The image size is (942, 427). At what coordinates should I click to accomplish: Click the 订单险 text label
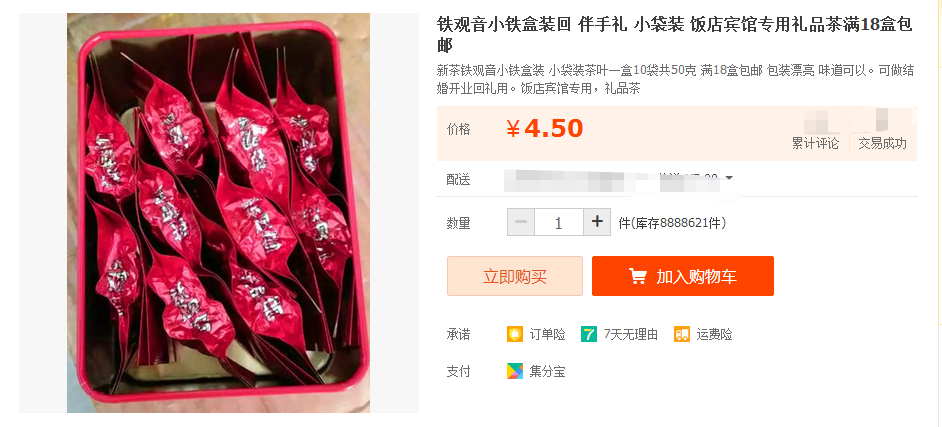click(x=547, y=335)
